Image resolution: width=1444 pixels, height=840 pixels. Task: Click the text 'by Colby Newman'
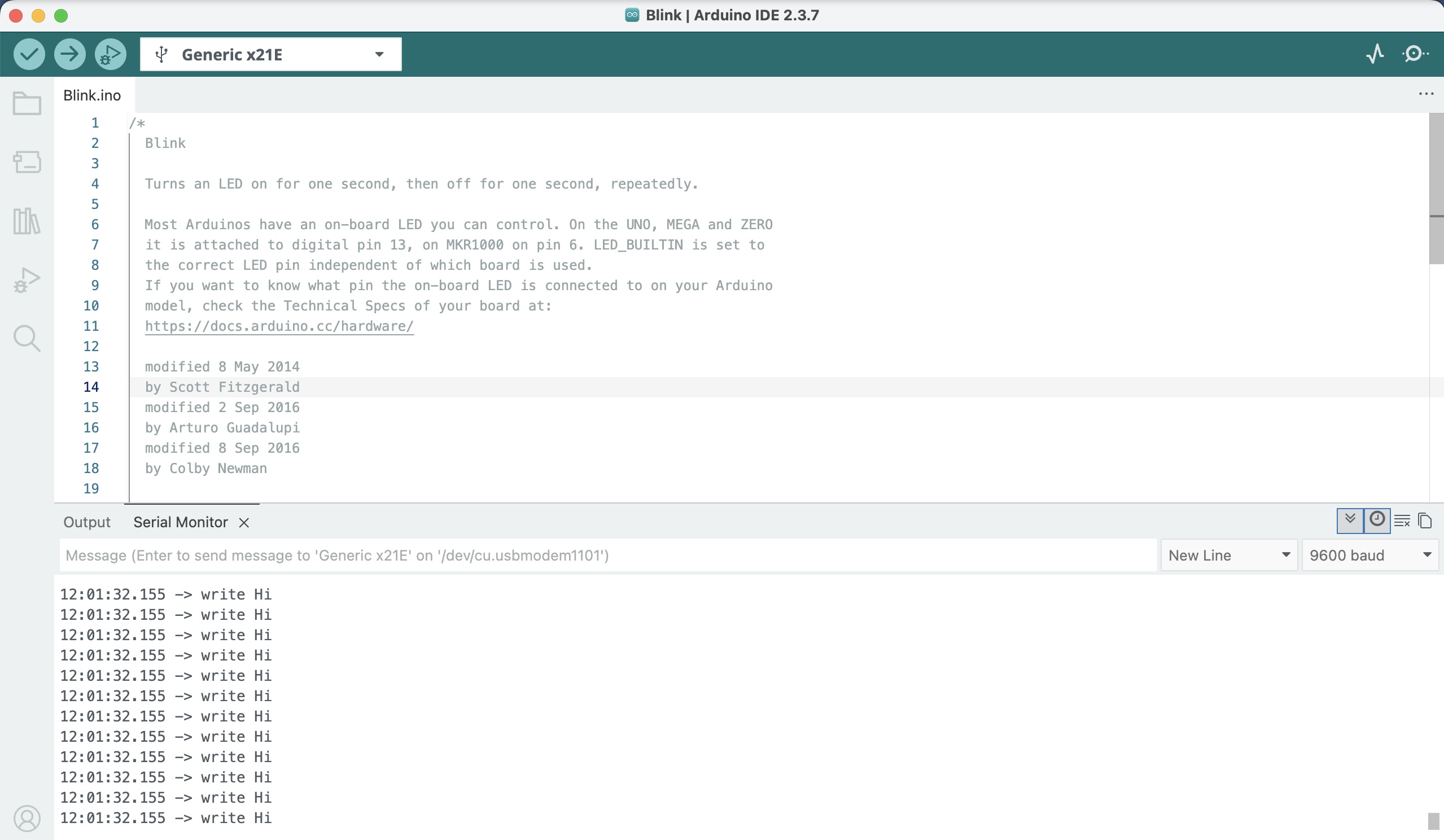[205, 469]
